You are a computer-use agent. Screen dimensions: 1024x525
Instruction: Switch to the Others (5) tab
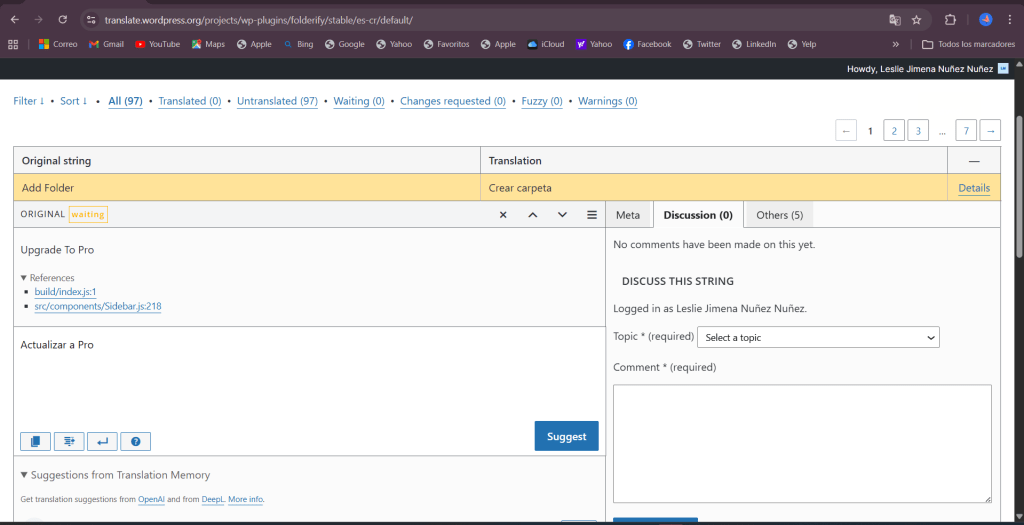pos(779,215)
